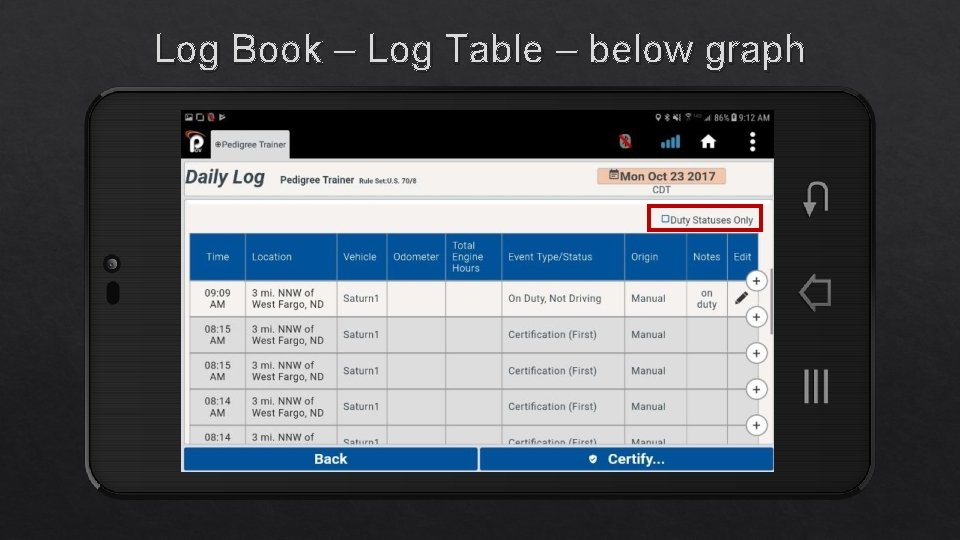This screenshot has height=540, width=960.
Task: Select the Vehicle column header
Action: click(x=361, y=257)
